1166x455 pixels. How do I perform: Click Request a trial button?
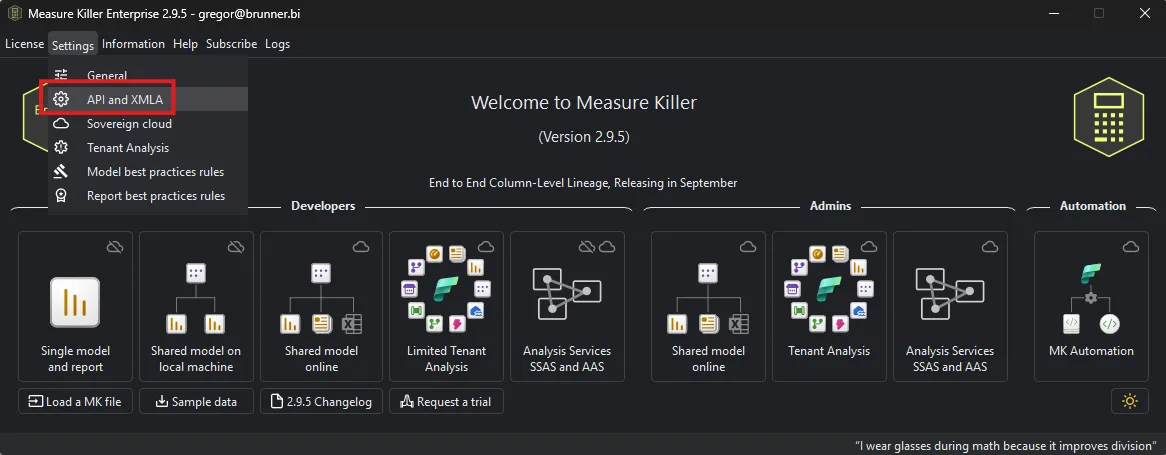pyautogui.click(x=446, y=401)
